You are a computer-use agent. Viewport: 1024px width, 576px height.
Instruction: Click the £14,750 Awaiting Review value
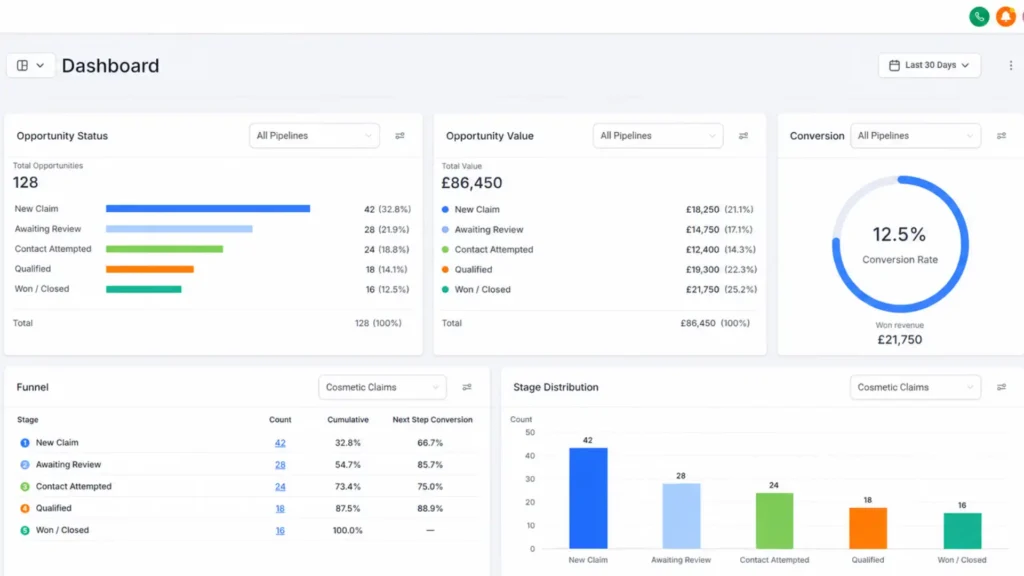click(702, 229)
